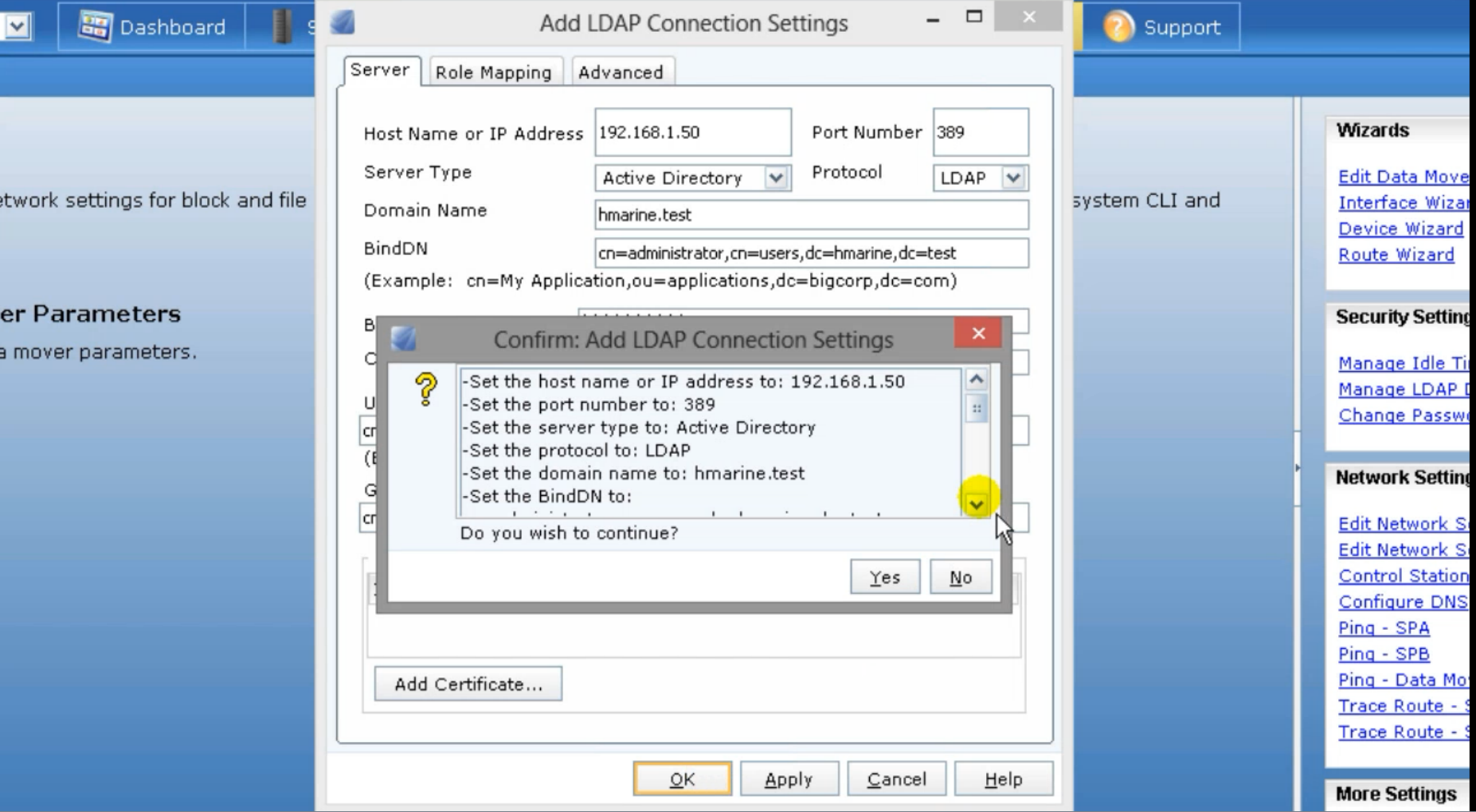Open the Ping - SPA link
Screen dimensions: 1476x812
1384,628
